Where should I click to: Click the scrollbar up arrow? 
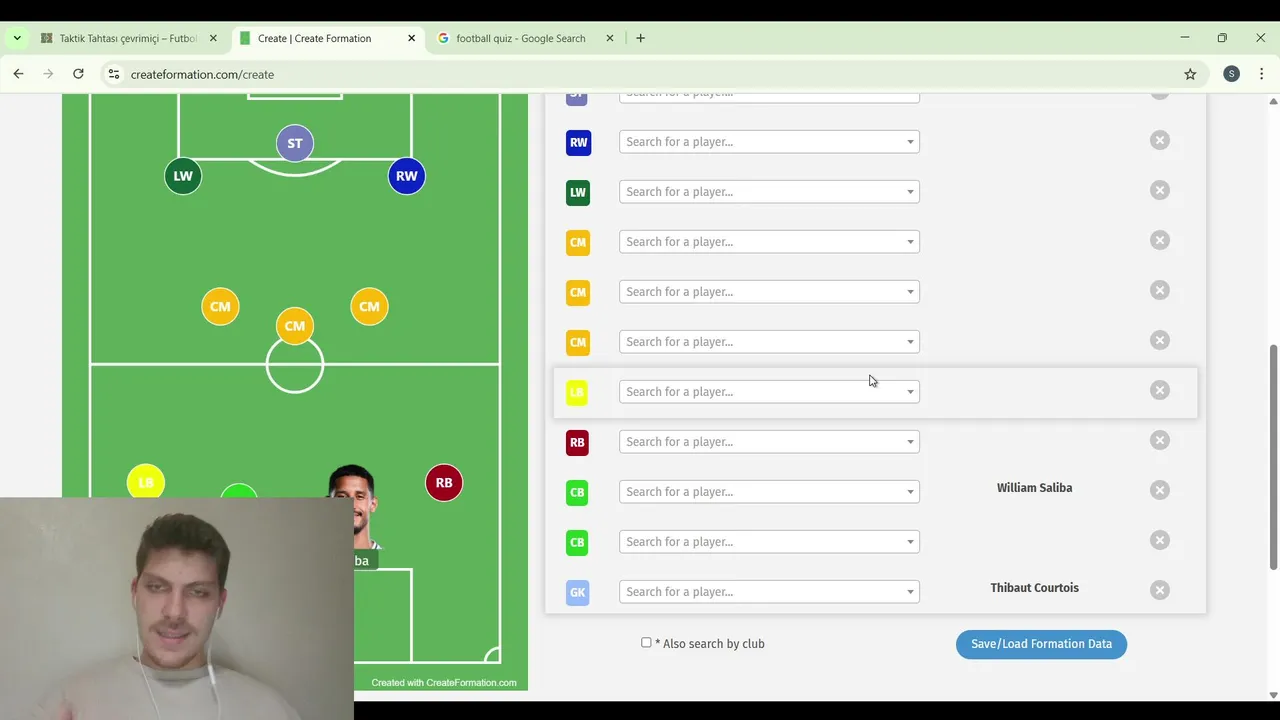click(x=1273, y=101)
